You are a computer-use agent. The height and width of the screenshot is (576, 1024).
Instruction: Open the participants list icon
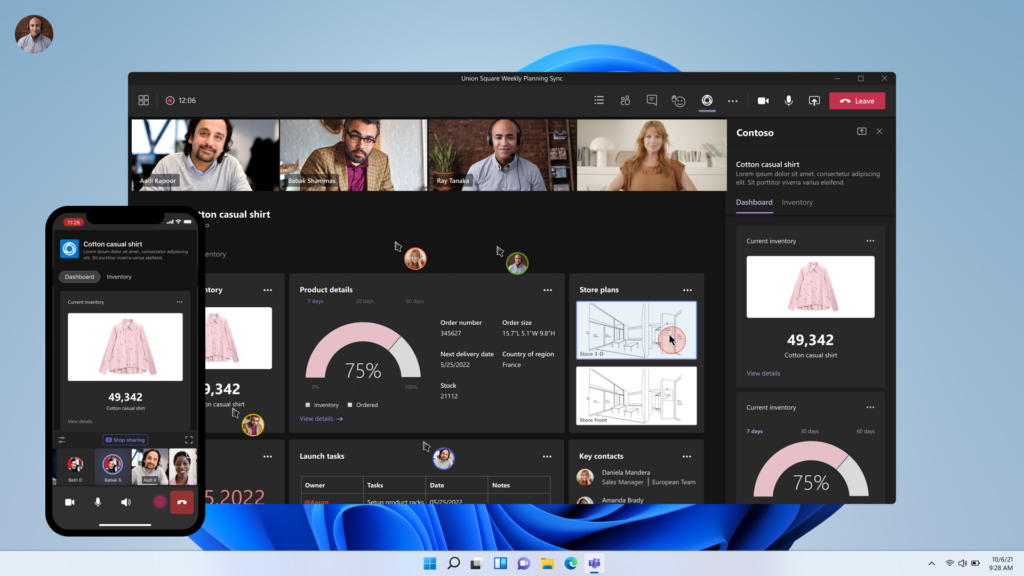625,101
